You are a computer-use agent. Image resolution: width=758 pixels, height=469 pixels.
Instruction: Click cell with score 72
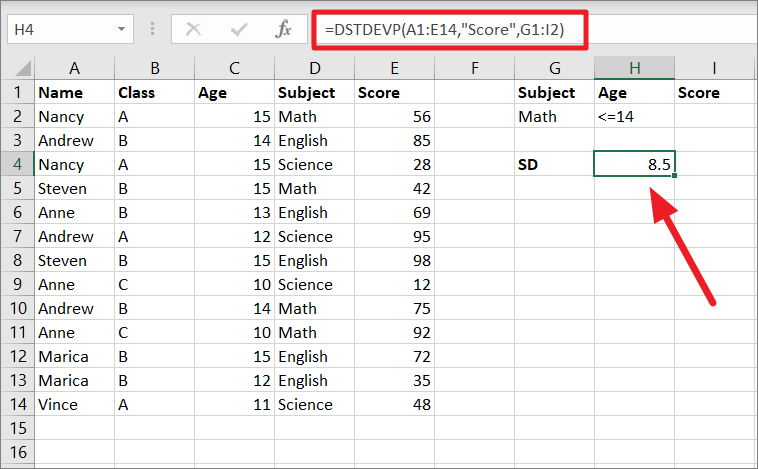[394, 356]
